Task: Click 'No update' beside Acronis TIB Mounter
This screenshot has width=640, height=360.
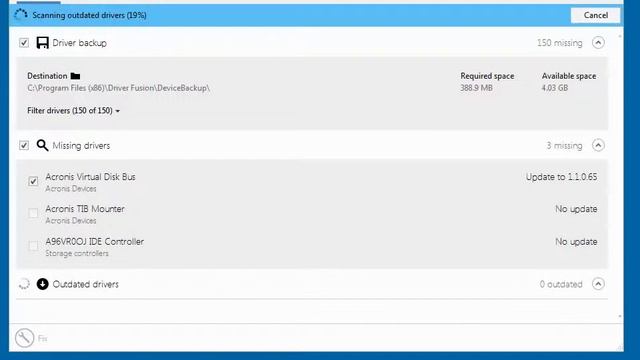Action: coord(576,209)
